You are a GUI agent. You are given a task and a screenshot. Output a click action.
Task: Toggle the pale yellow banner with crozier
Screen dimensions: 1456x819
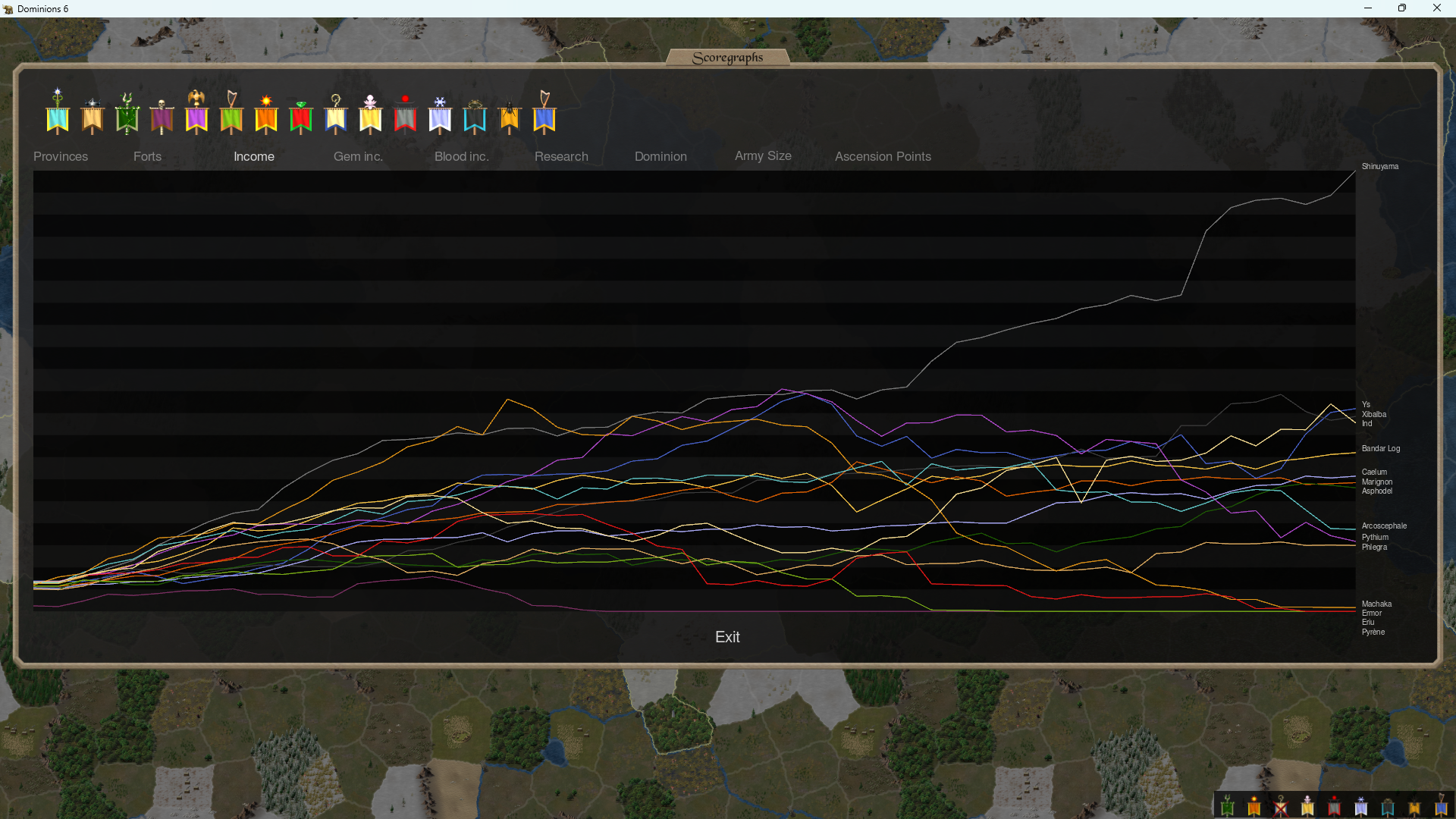click(x=336, y=115)
